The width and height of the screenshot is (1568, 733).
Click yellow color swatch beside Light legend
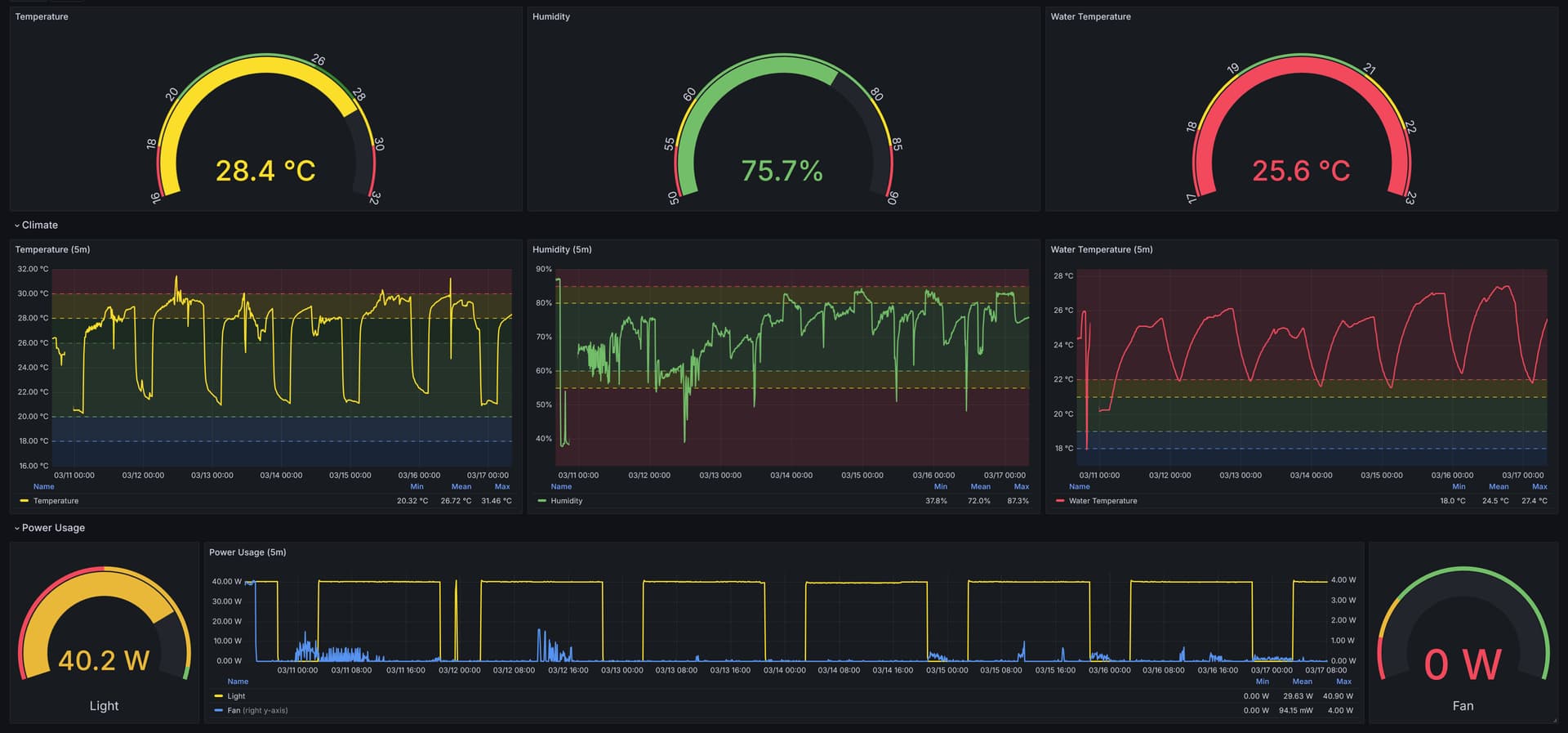[218, 696]
